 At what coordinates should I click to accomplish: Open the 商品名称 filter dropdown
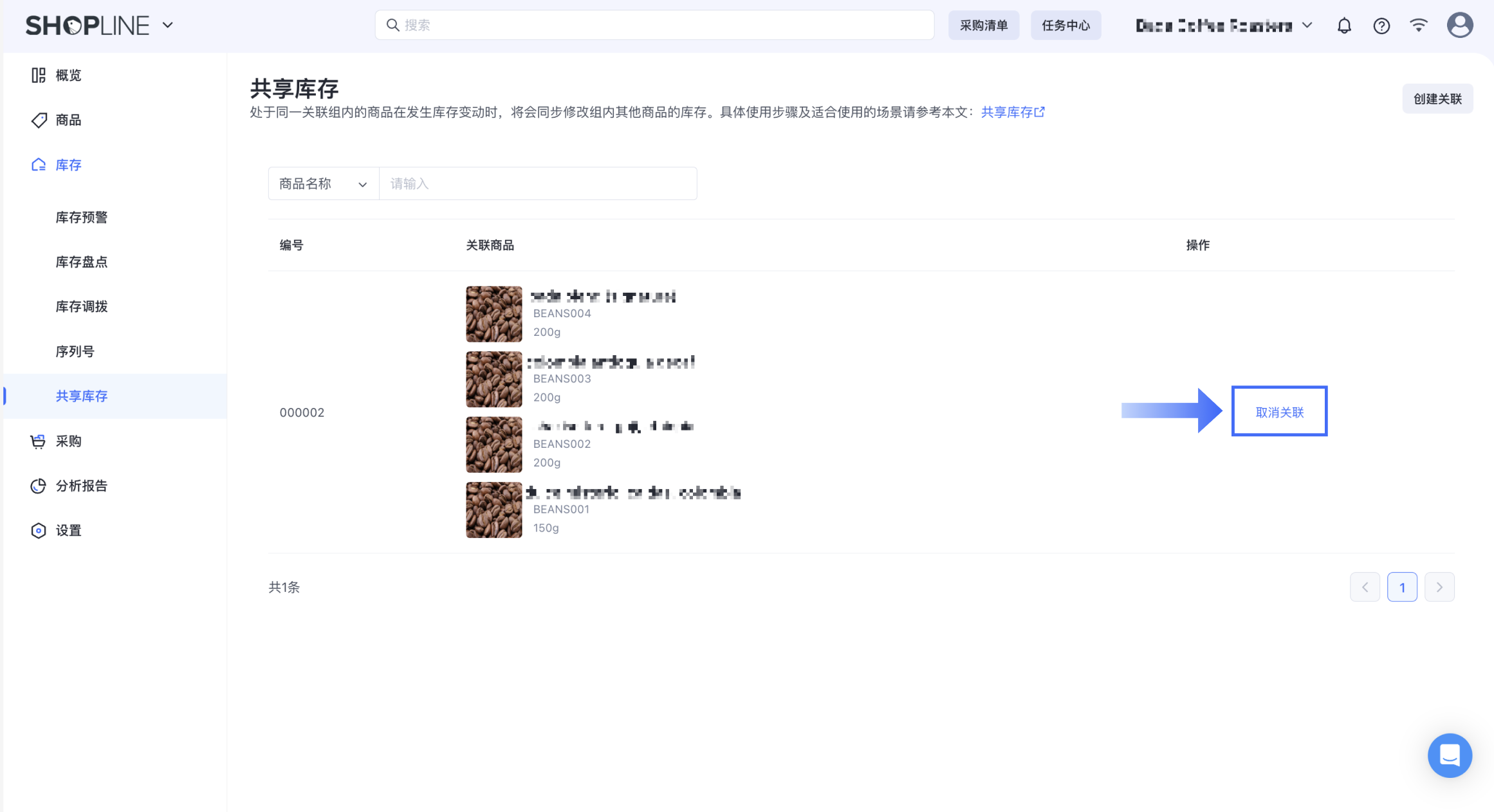click(x=323, y=184)
